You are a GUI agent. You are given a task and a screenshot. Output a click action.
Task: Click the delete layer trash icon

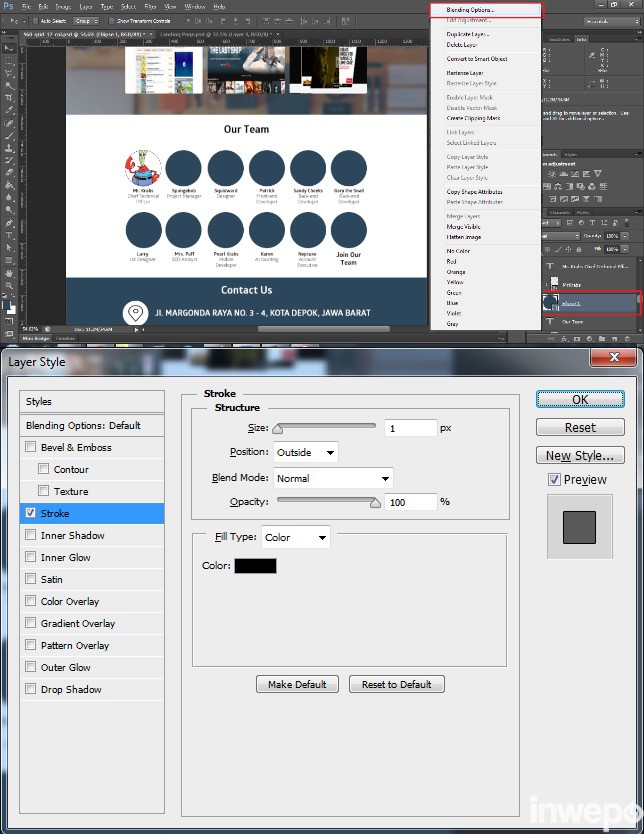click(628, 338)
